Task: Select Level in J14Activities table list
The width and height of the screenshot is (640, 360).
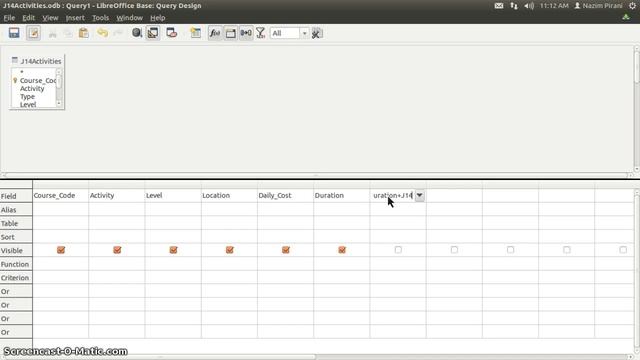Action: 28,104
